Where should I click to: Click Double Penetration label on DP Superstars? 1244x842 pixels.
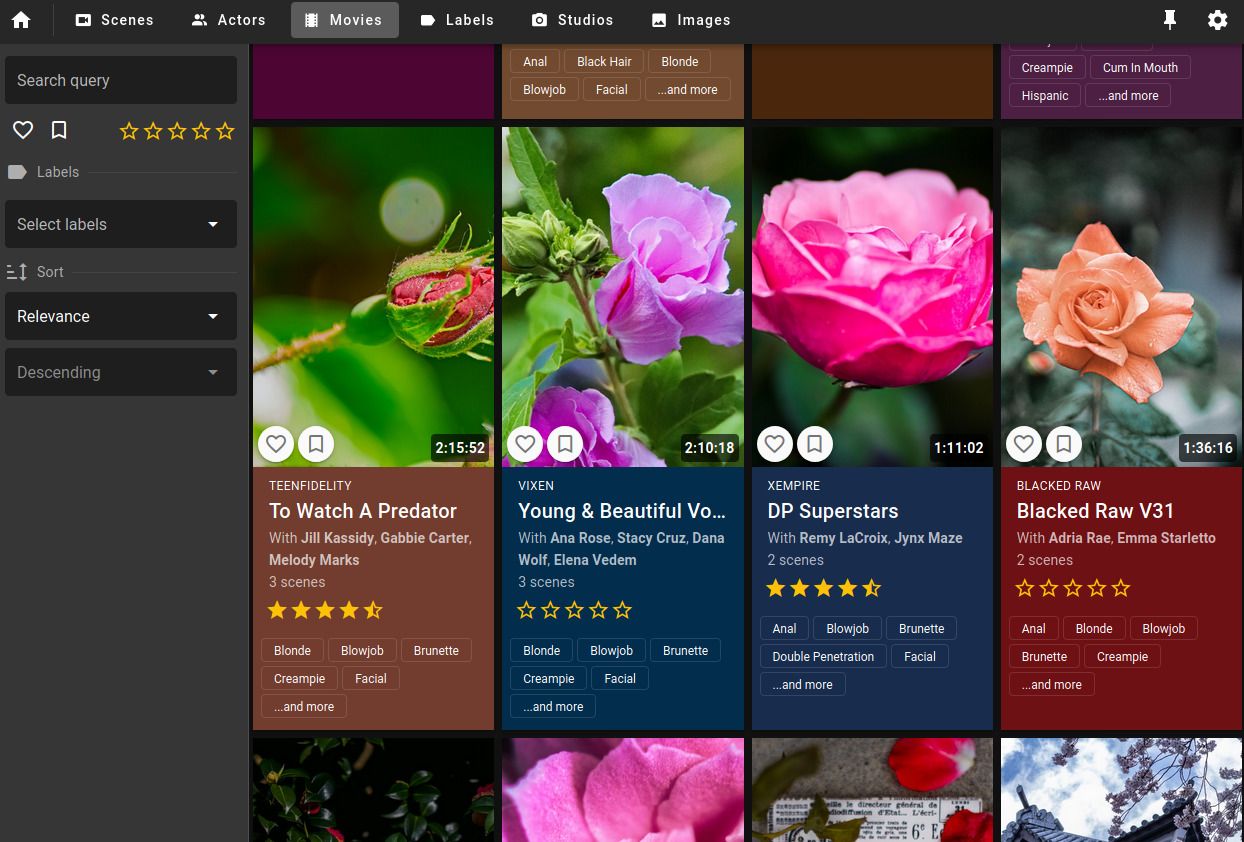pyautogui.click(x=823, y=656)
